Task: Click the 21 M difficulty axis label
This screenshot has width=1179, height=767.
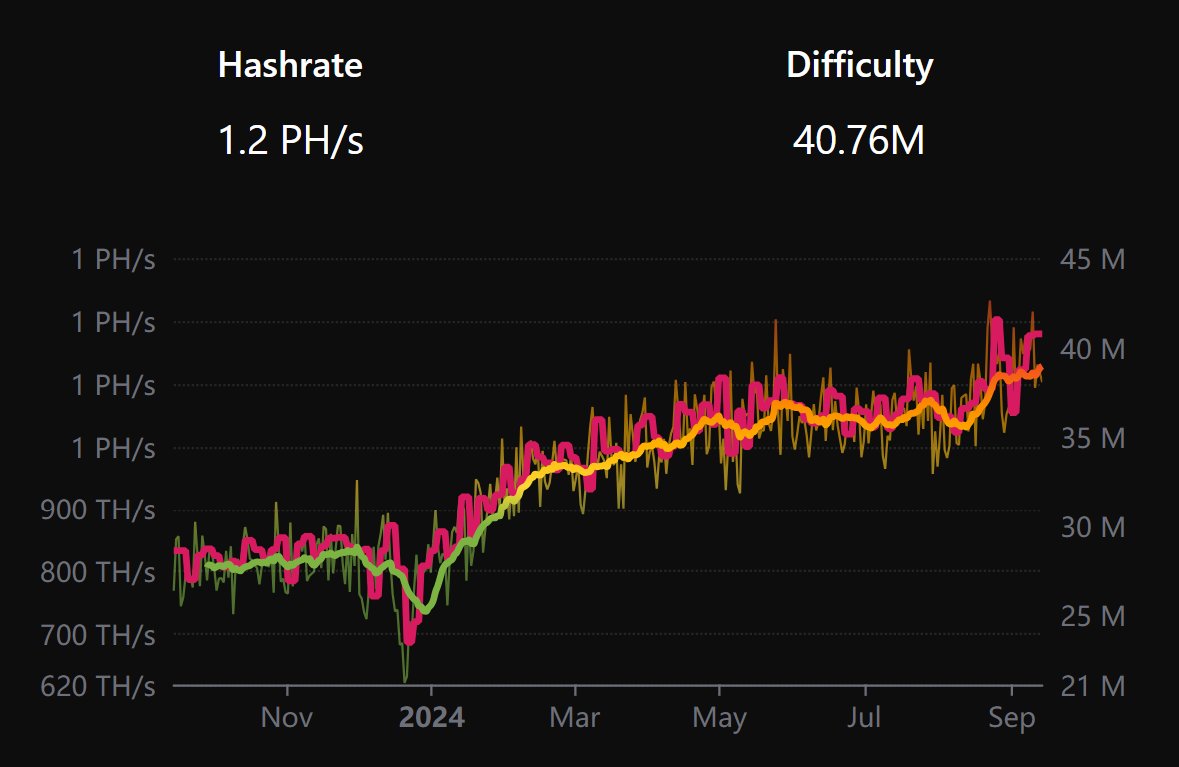Action: coord(1092,687)
